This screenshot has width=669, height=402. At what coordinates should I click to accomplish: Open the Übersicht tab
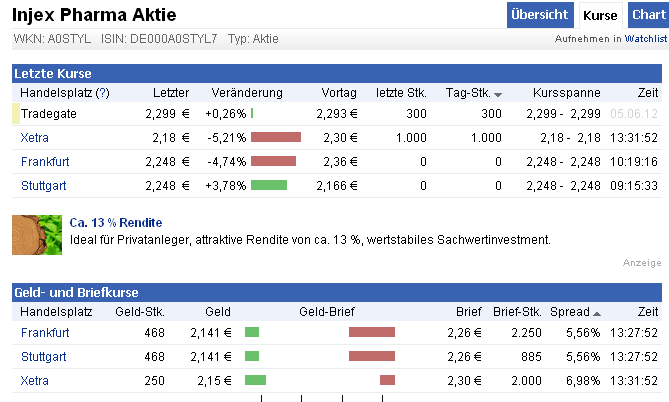540,15
